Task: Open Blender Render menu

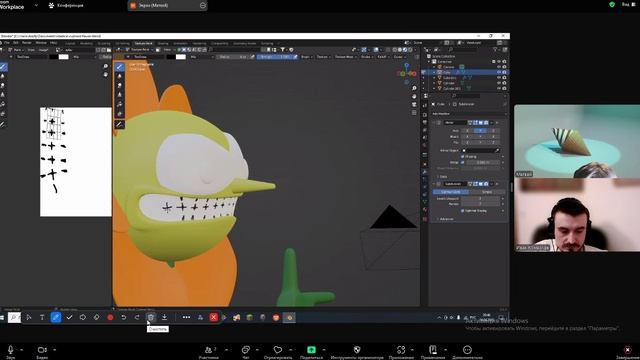Action: 27,43
